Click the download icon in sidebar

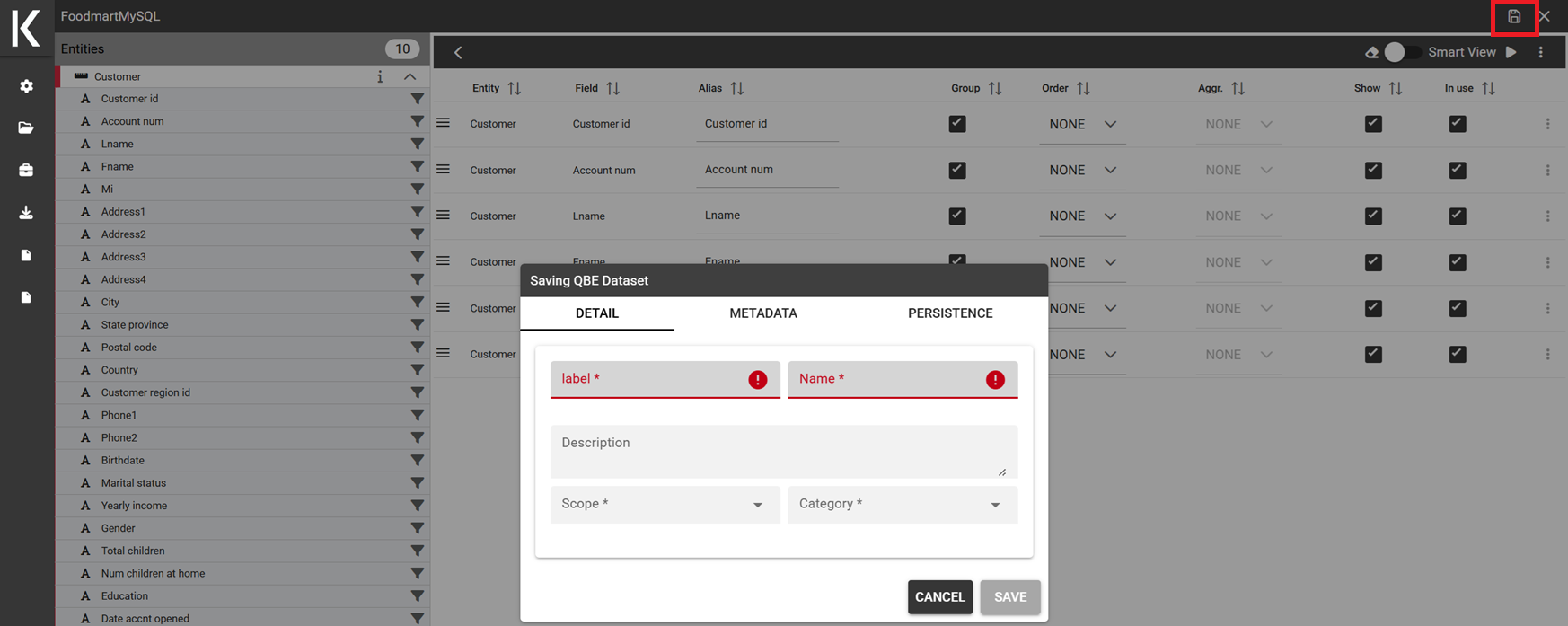pyautogui.click(x=26, y=213)
